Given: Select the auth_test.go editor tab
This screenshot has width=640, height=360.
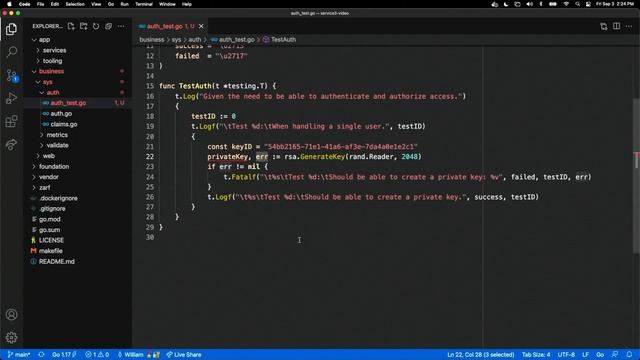Looking at the screenshot, I should 171,26.
